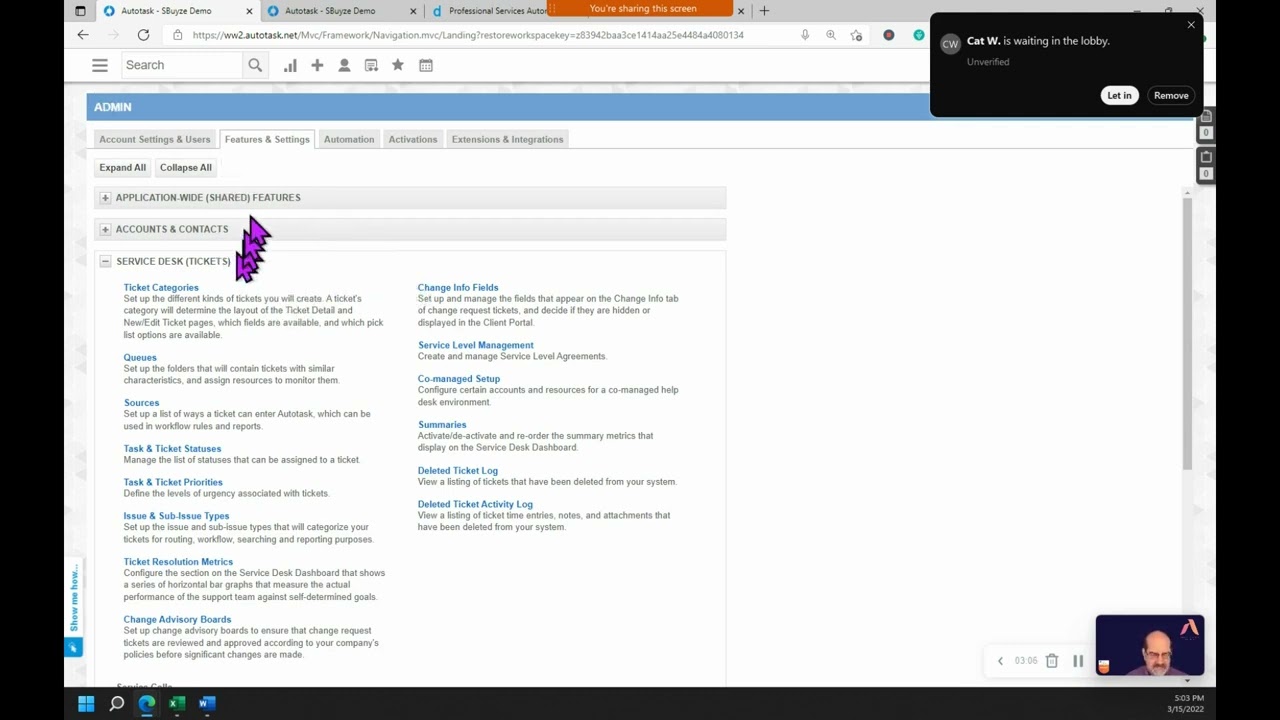
Task: Open Windows Start menu
Action: click(86, 704)
